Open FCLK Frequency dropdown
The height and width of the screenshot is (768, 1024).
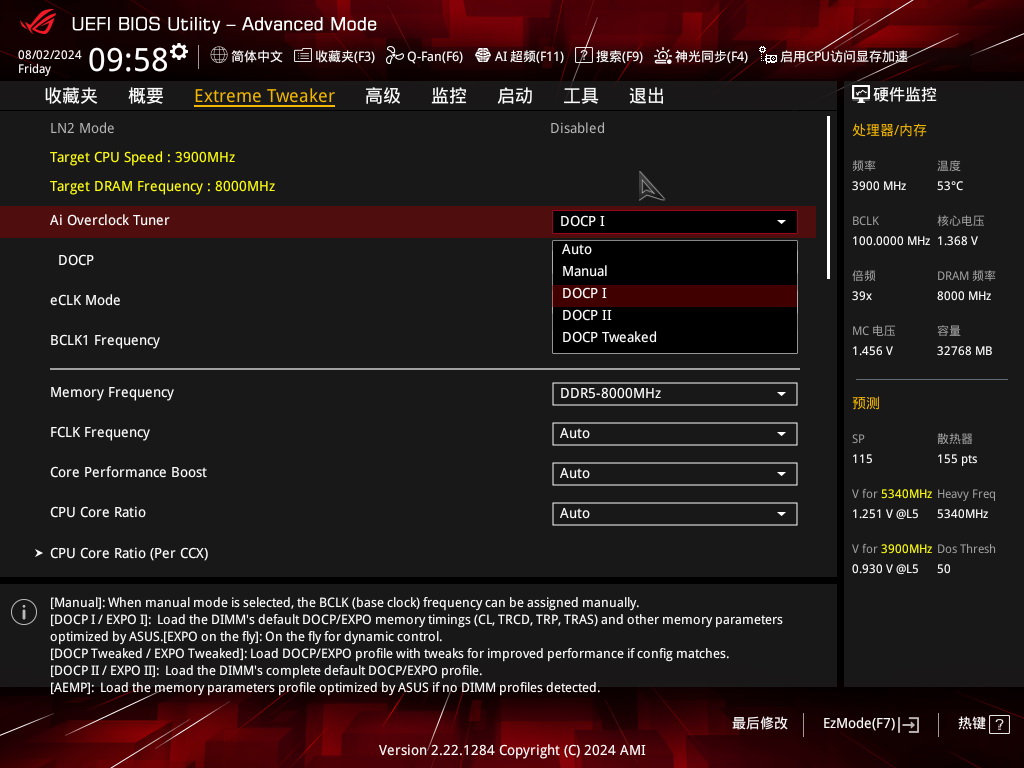[x=675, y=434]
